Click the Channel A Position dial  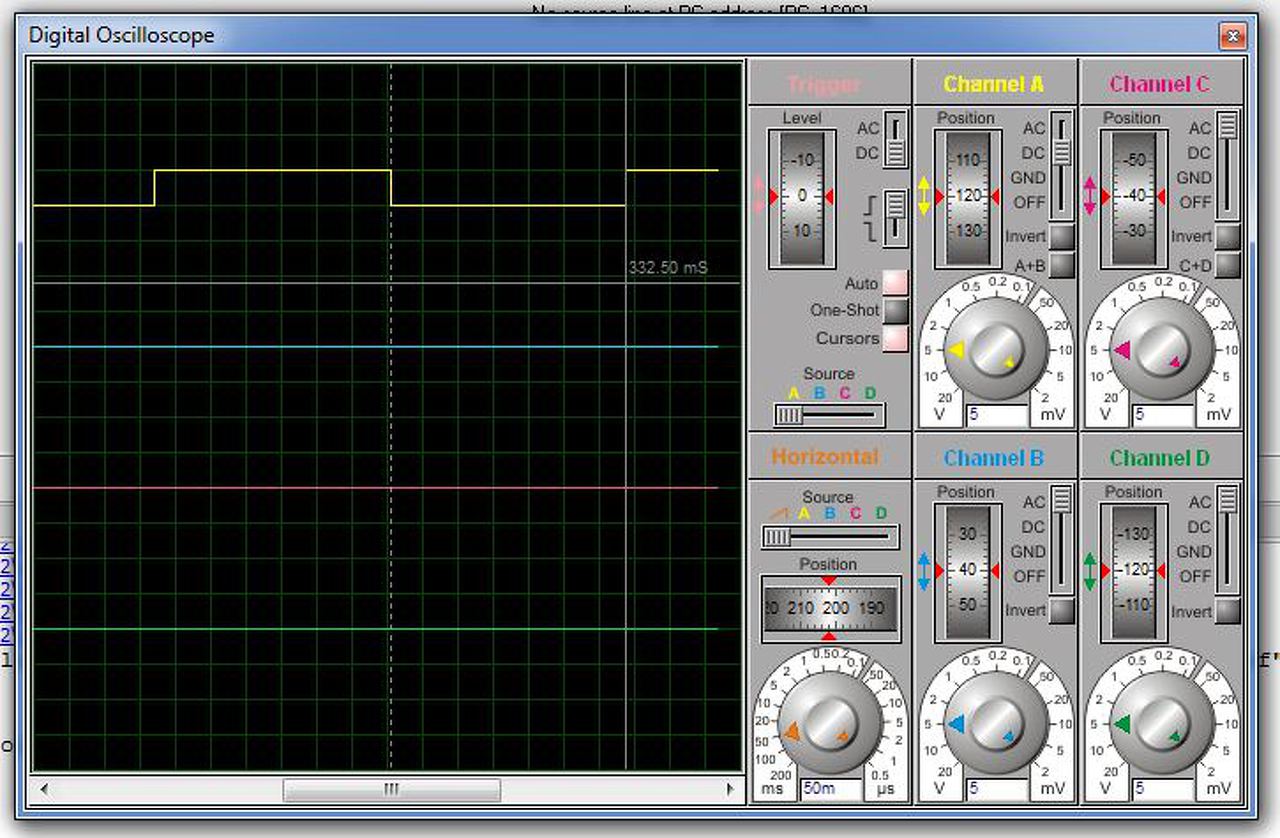click(967, 197)
